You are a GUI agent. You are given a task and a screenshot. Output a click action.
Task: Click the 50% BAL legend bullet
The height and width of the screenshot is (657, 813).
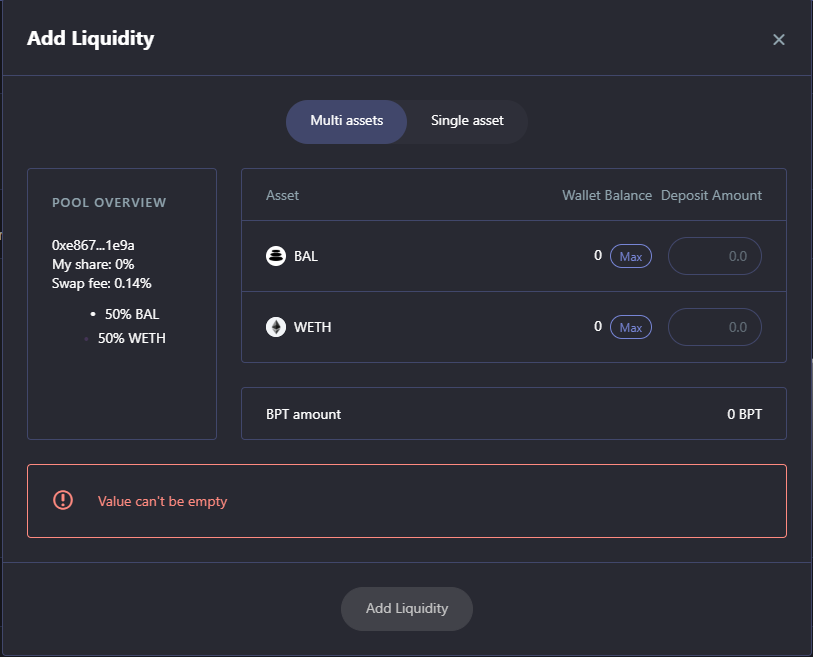pyautogui.click(x=93, y=314)
